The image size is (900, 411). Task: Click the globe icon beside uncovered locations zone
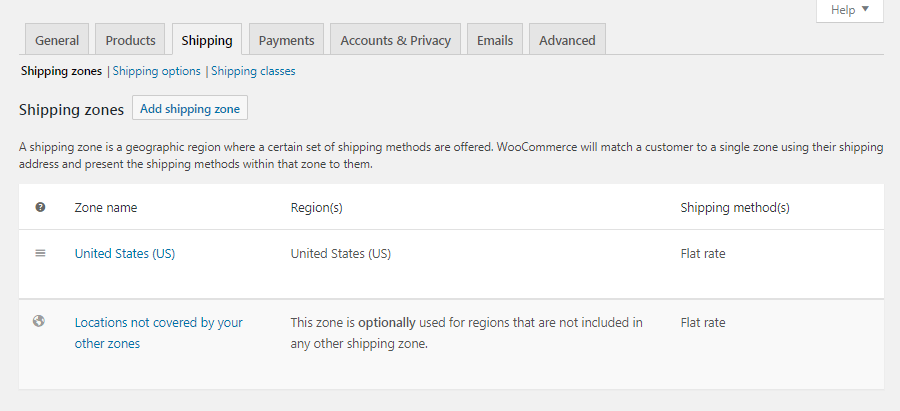[x=40, y=322]
